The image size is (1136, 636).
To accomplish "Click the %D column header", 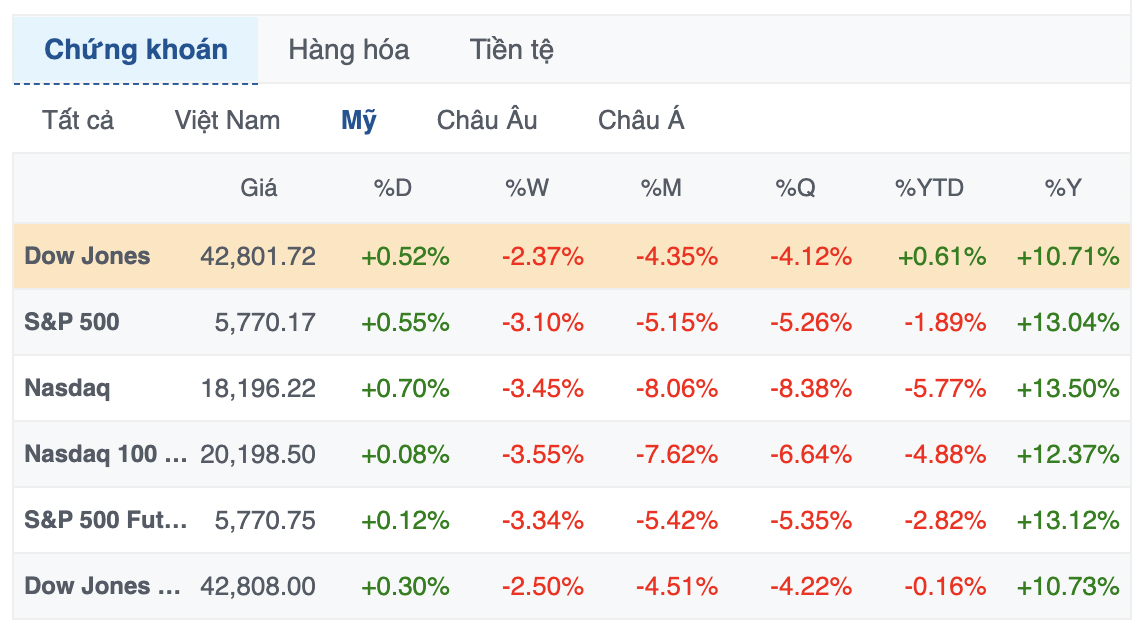I will (393, 187).
